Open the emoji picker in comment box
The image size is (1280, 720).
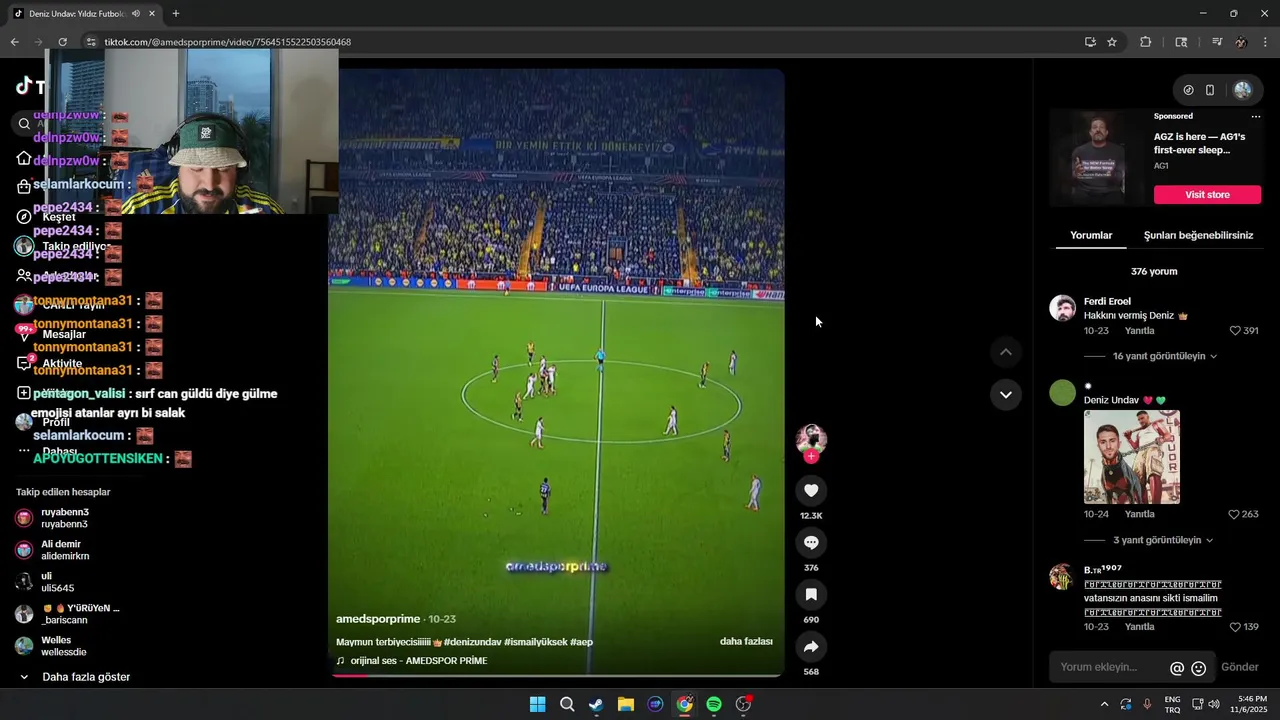(1199, 668)
